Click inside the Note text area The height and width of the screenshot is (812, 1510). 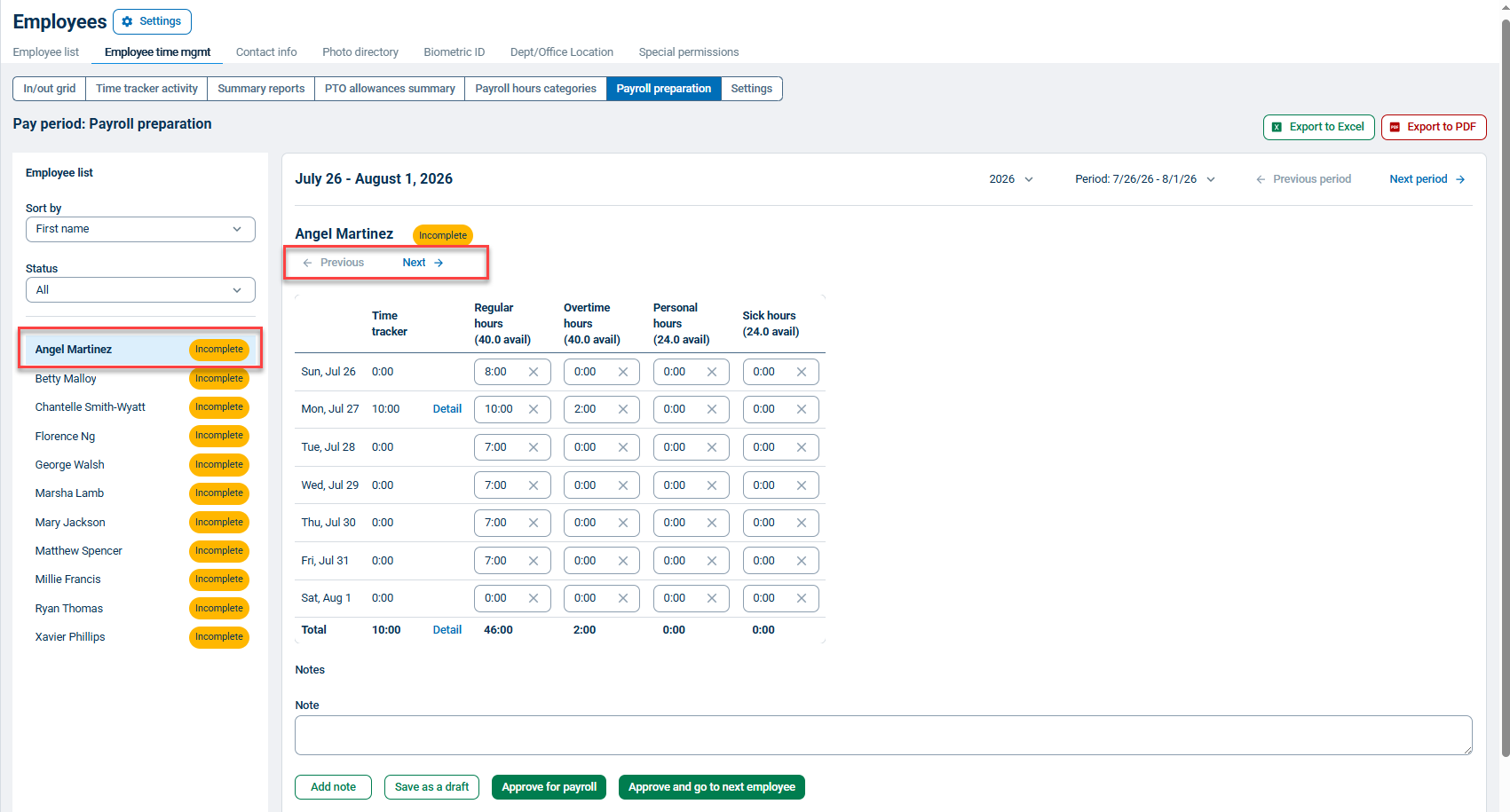883,736
